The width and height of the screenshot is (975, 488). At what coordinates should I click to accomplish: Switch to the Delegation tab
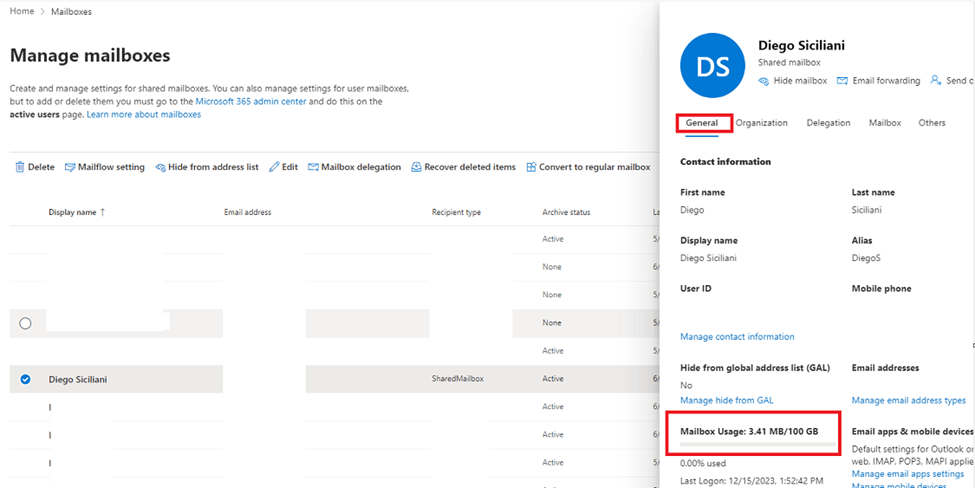point(828,123)
